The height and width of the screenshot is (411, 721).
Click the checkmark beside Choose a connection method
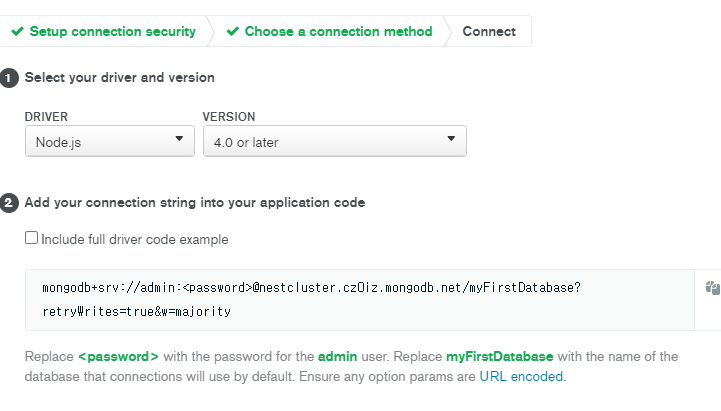233,31
